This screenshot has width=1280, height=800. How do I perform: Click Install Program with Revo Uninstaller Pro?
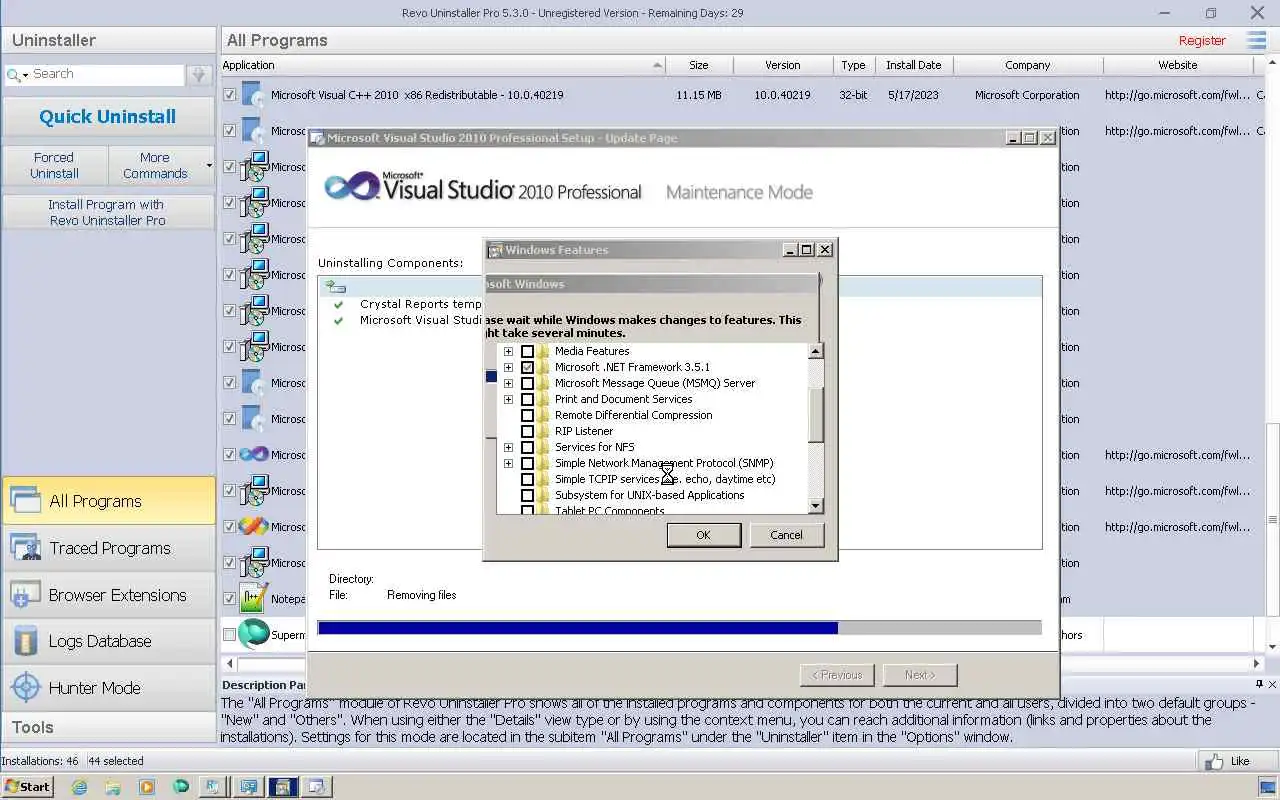tap(108, 212)
